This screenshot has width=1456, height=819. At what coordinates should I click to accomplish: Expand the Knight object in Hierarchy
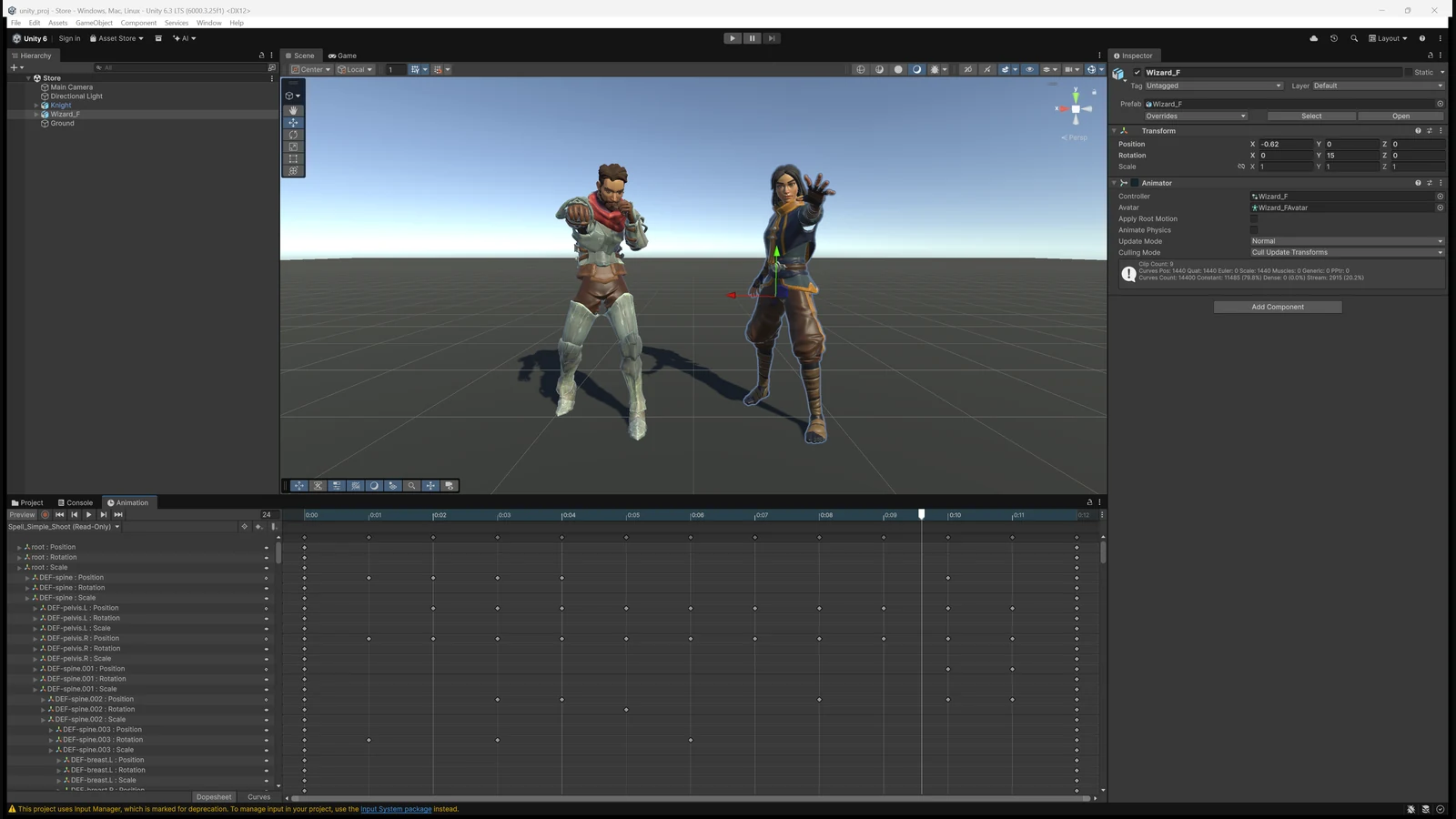pyautogui.click(x=36, y=106)
